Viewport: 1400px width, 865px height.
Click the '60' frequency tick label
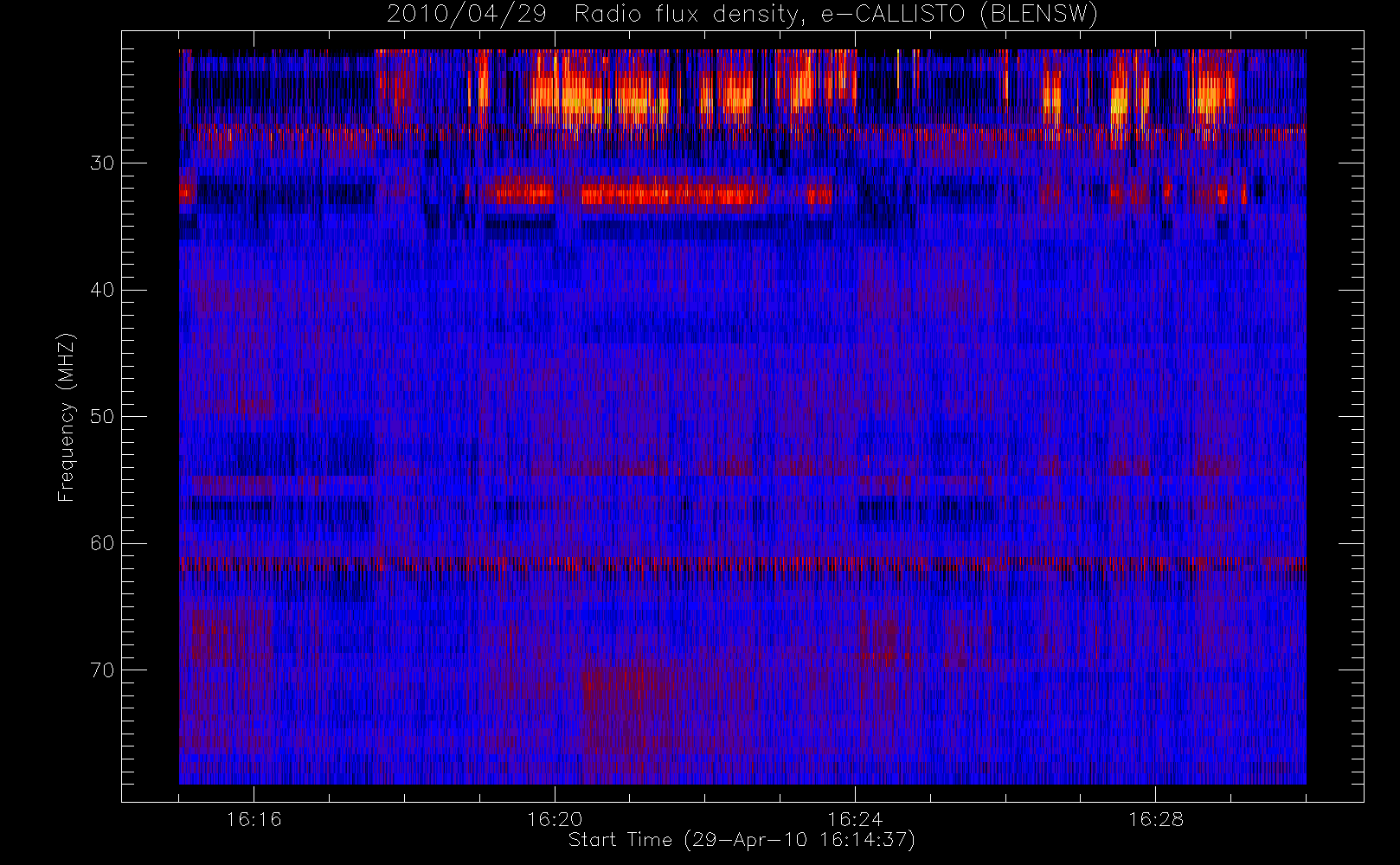click(102, 543)
